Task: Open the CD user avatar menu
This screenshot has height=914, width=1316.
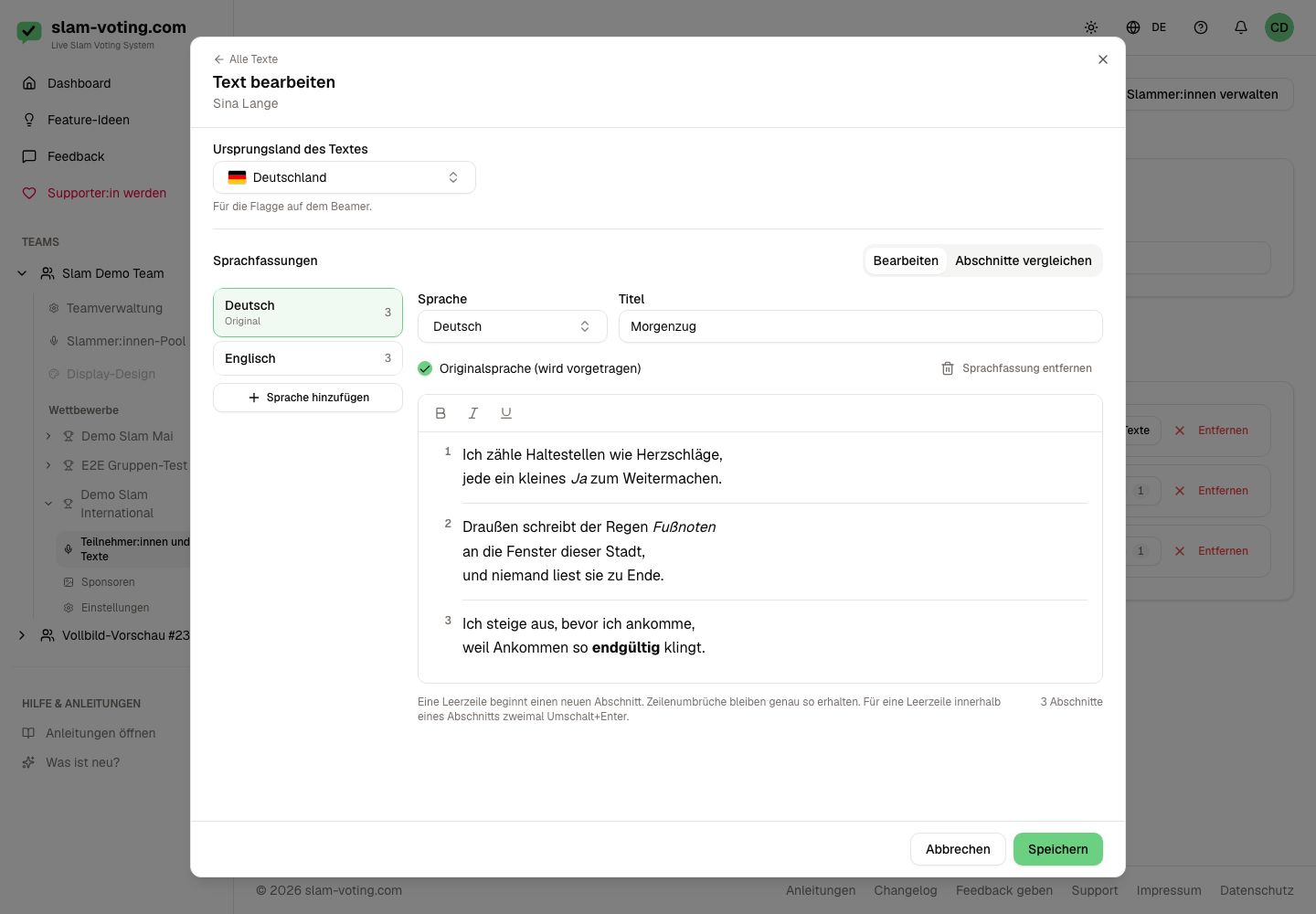Action: tap(1279, 27)
